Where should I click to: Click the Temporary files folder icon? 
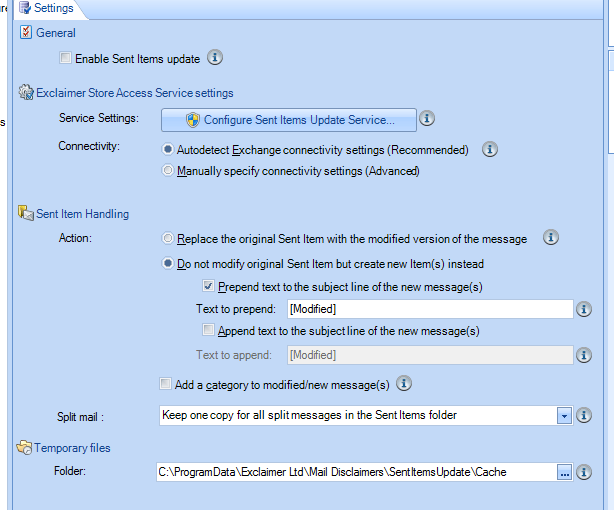(24, 447)
